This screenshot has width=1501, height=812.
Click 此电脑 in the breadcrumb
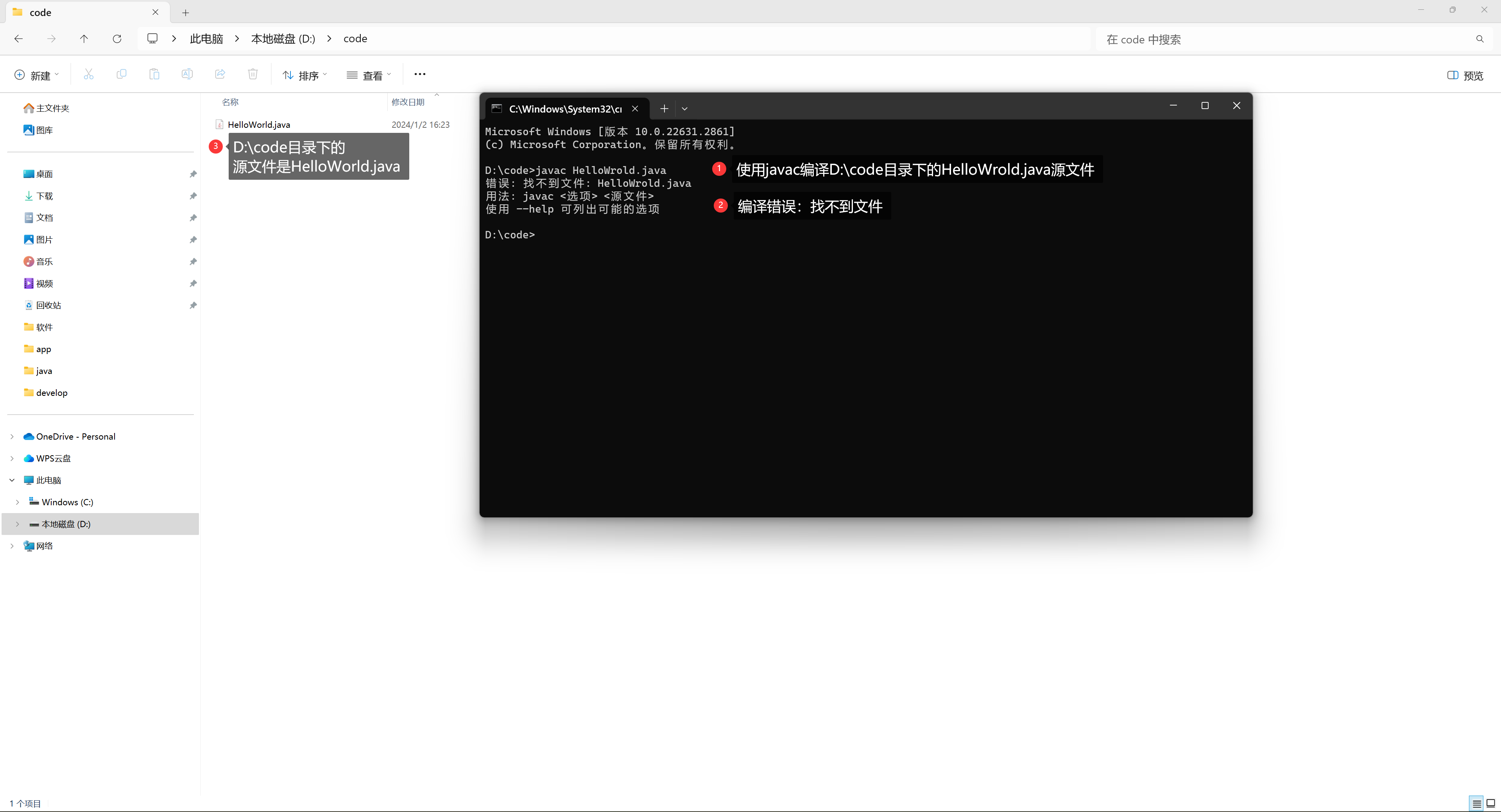(206, 38)
